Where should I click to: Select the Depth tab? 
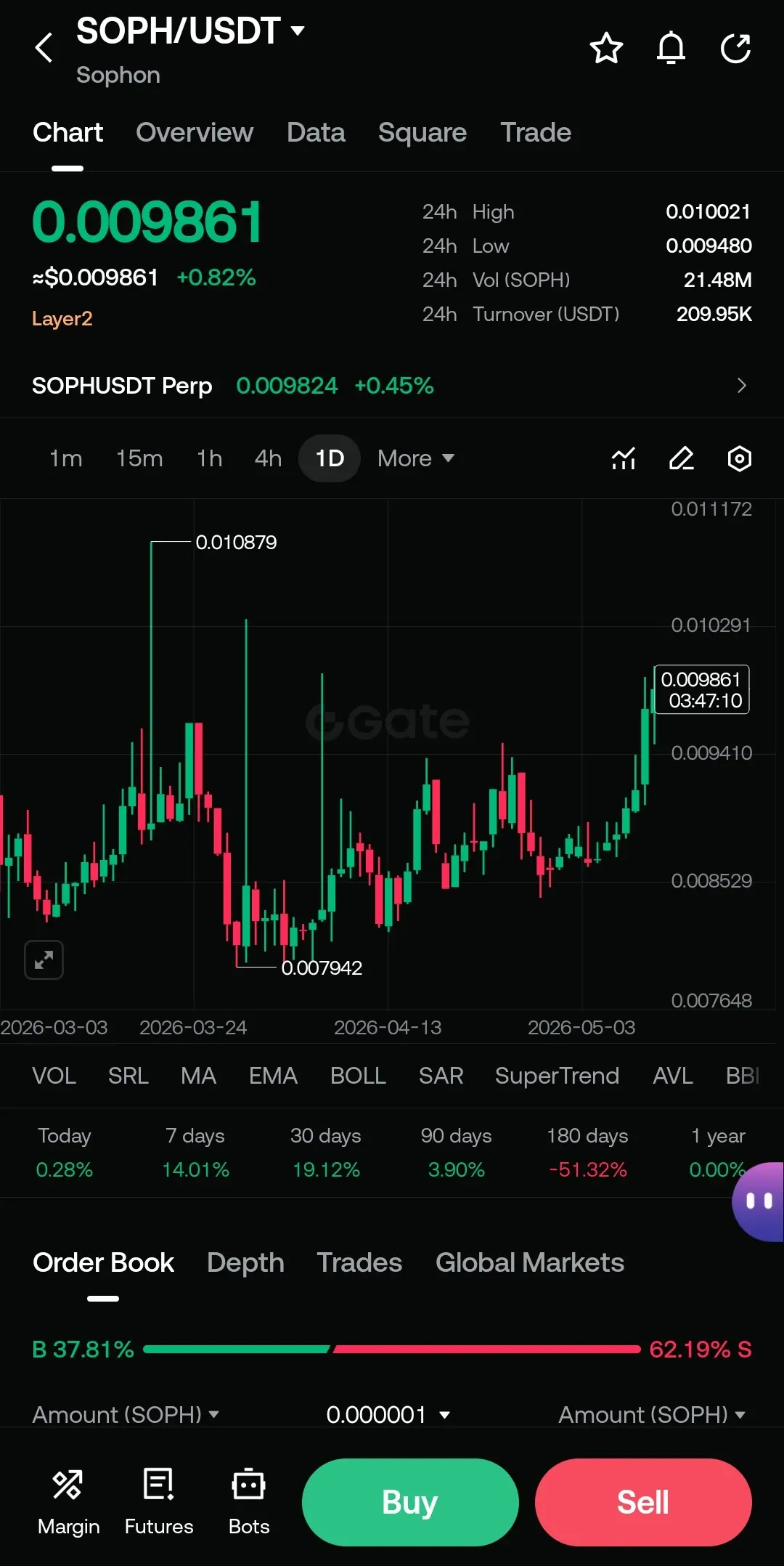245,1263
